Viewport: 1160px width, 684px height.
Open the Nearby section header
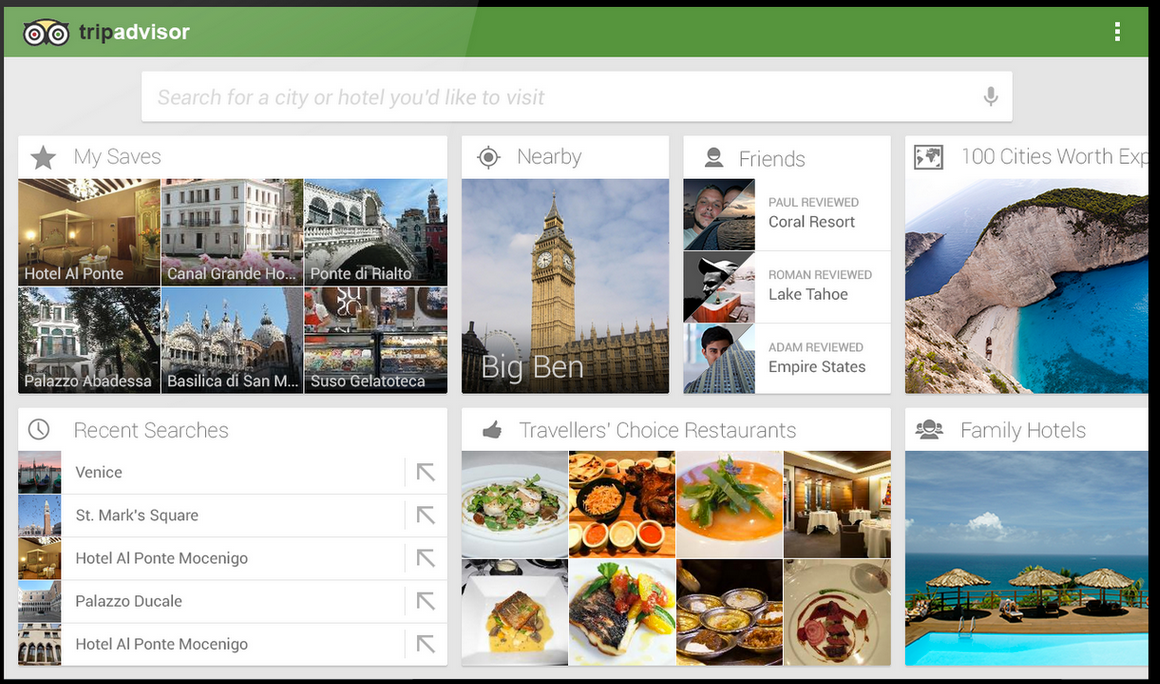tap(565, 157)
